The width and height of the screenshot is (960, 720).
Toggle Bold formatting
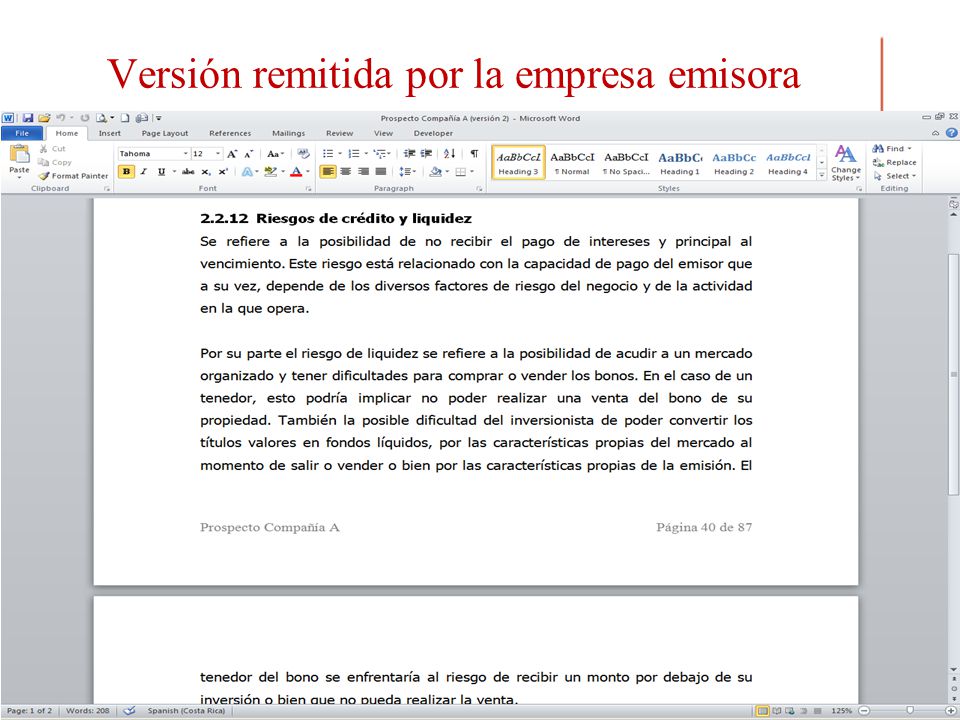click(126, 171)
